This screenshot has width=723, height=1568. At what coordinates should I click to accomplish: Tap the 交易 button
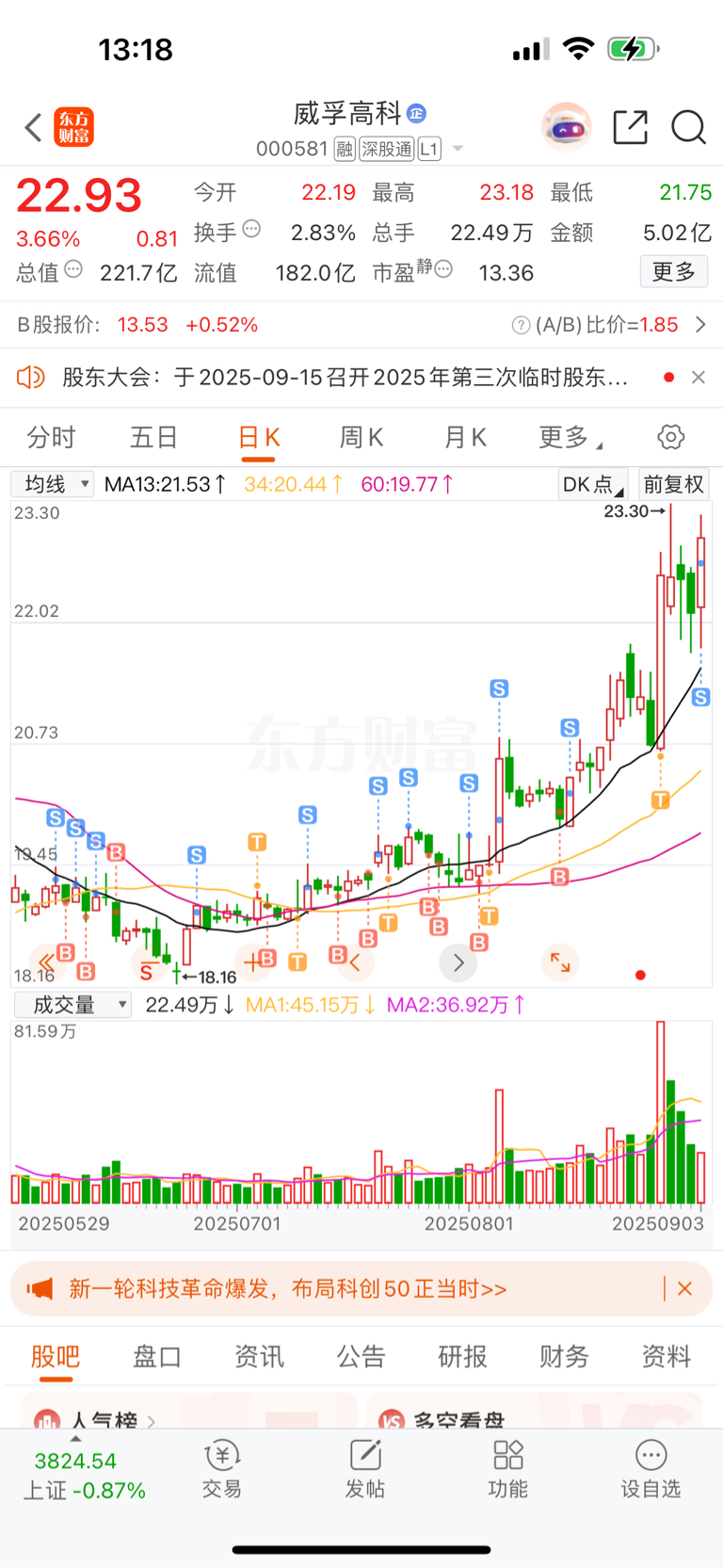tap(222, 1469)
